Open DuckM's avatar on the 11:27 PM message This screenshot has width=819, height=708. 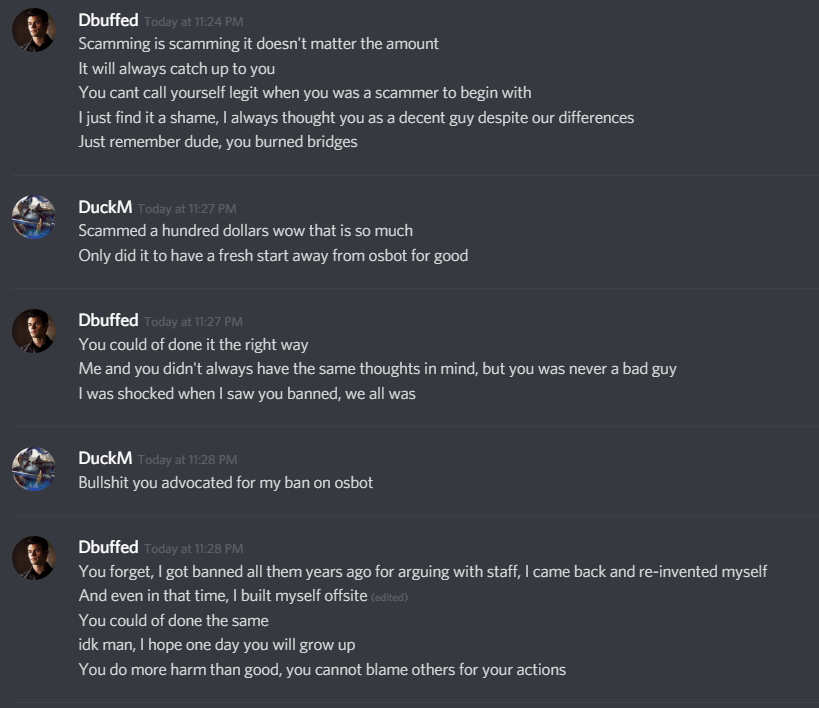pyautogui.click(x=34, y=217)
